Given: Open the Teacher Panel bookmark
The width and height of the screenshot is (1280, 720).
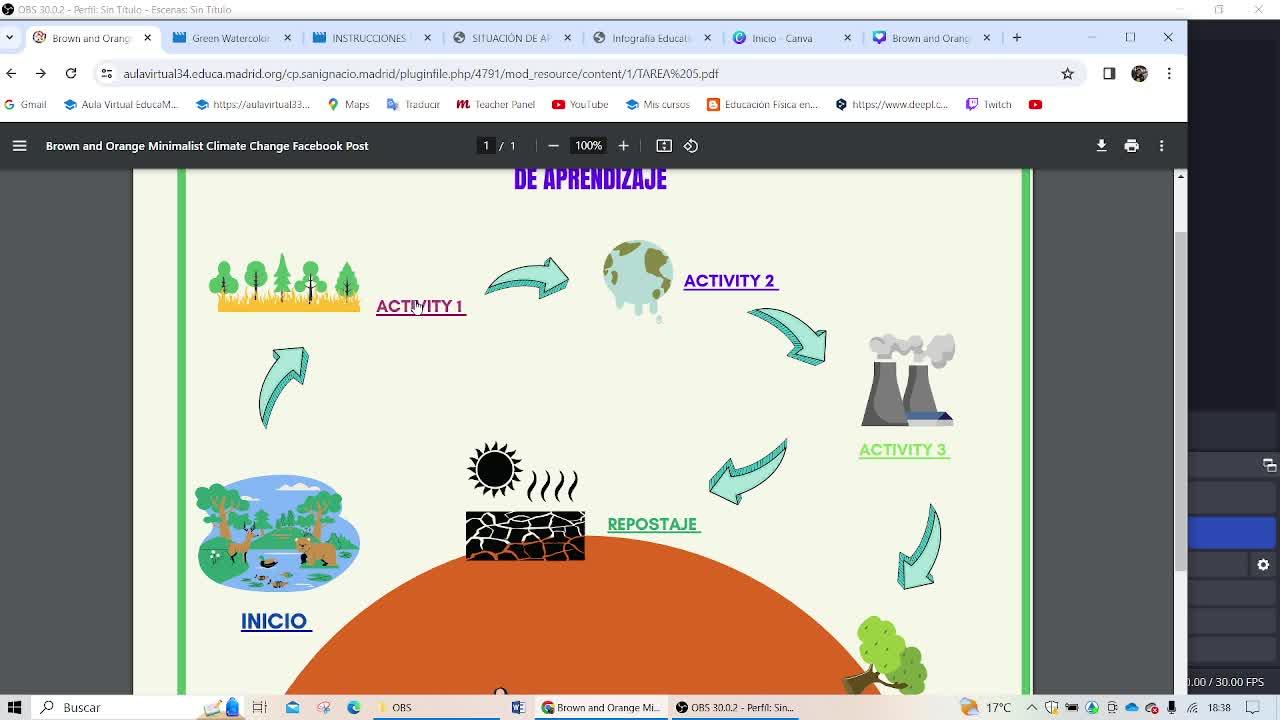Looking at the screenshot, I should pyautogui.click(x=496, y=104).
